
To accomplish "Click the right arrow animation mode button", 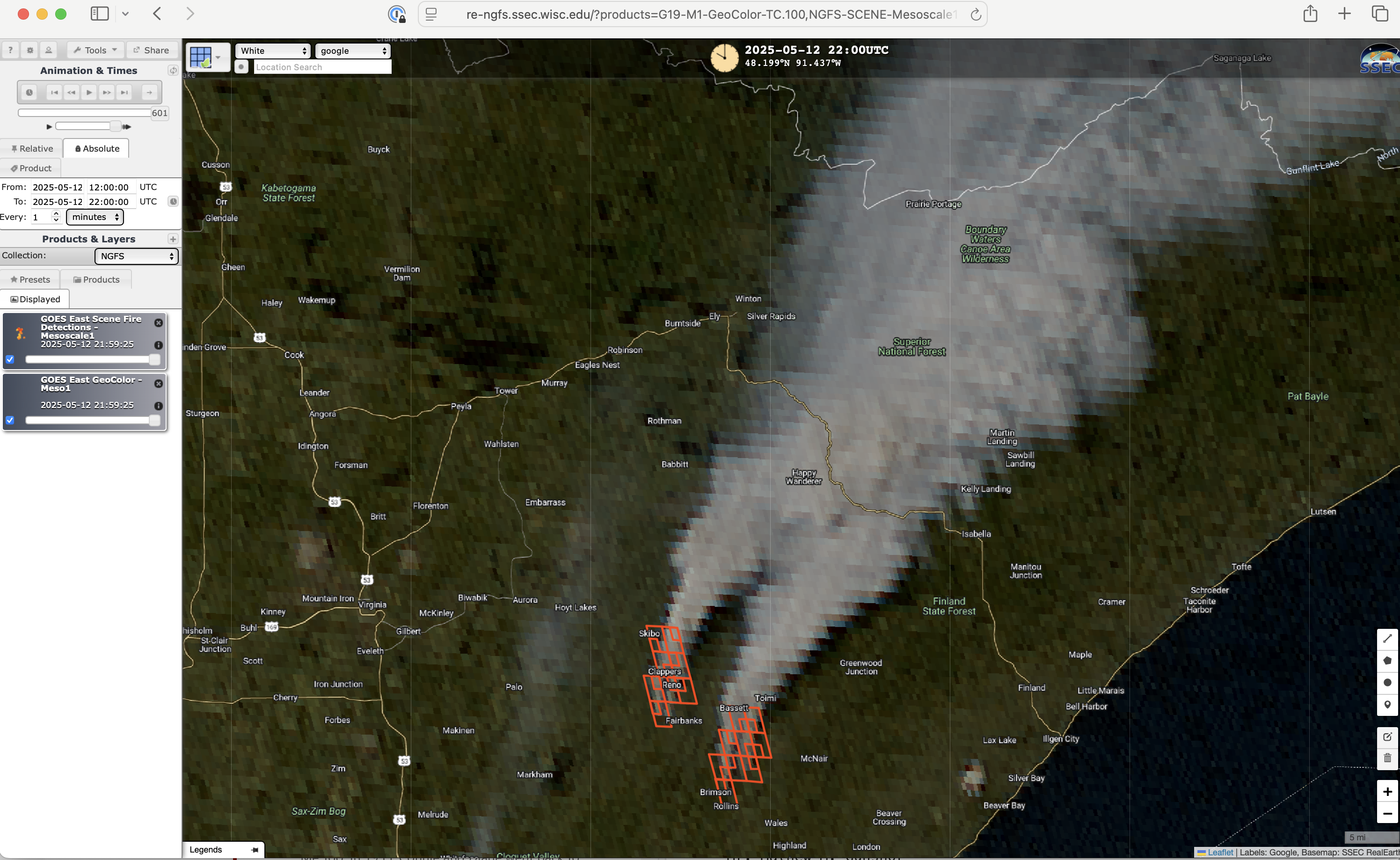I will tap(149, 92).
